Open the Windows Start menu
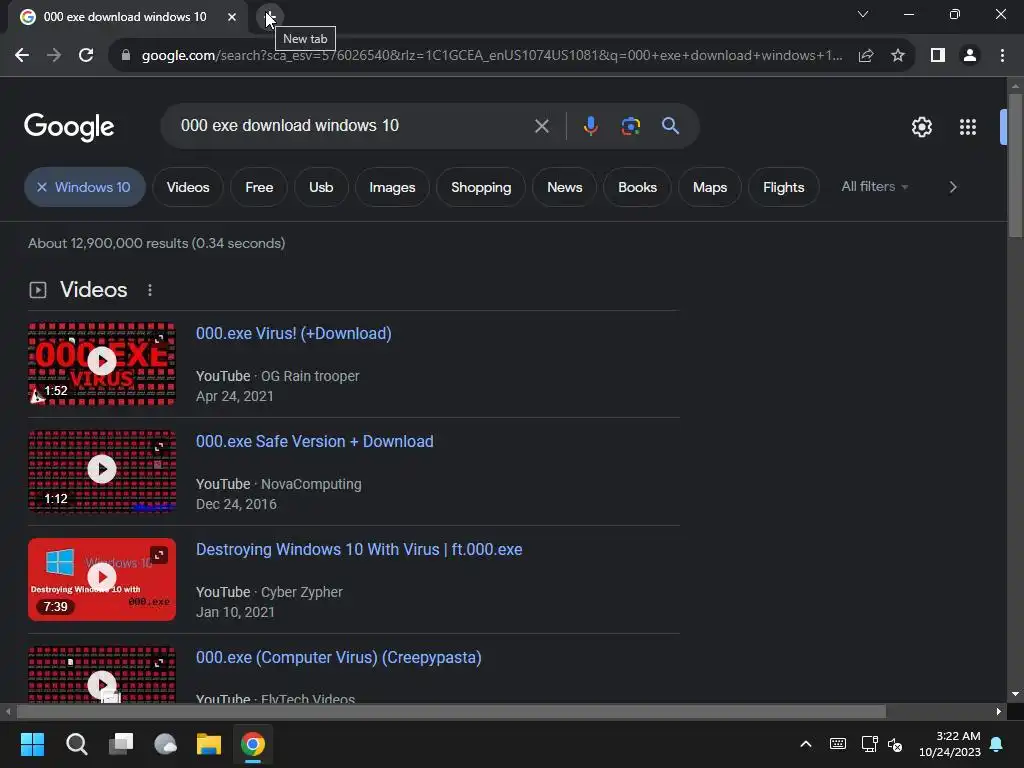 tap(32, 744)
